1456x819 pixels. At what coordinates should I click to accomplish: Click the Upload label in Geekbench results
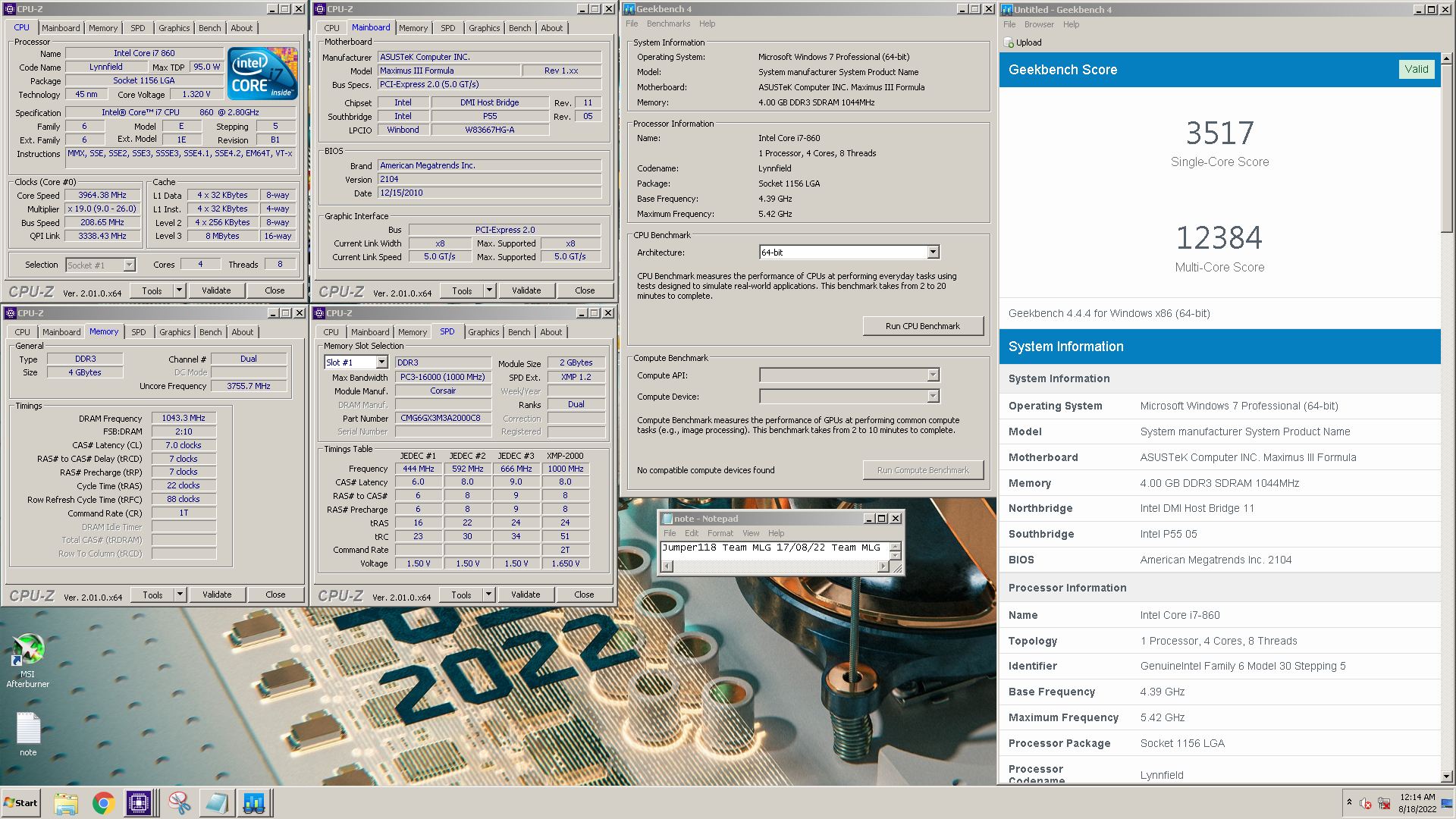pos(1029,42)
